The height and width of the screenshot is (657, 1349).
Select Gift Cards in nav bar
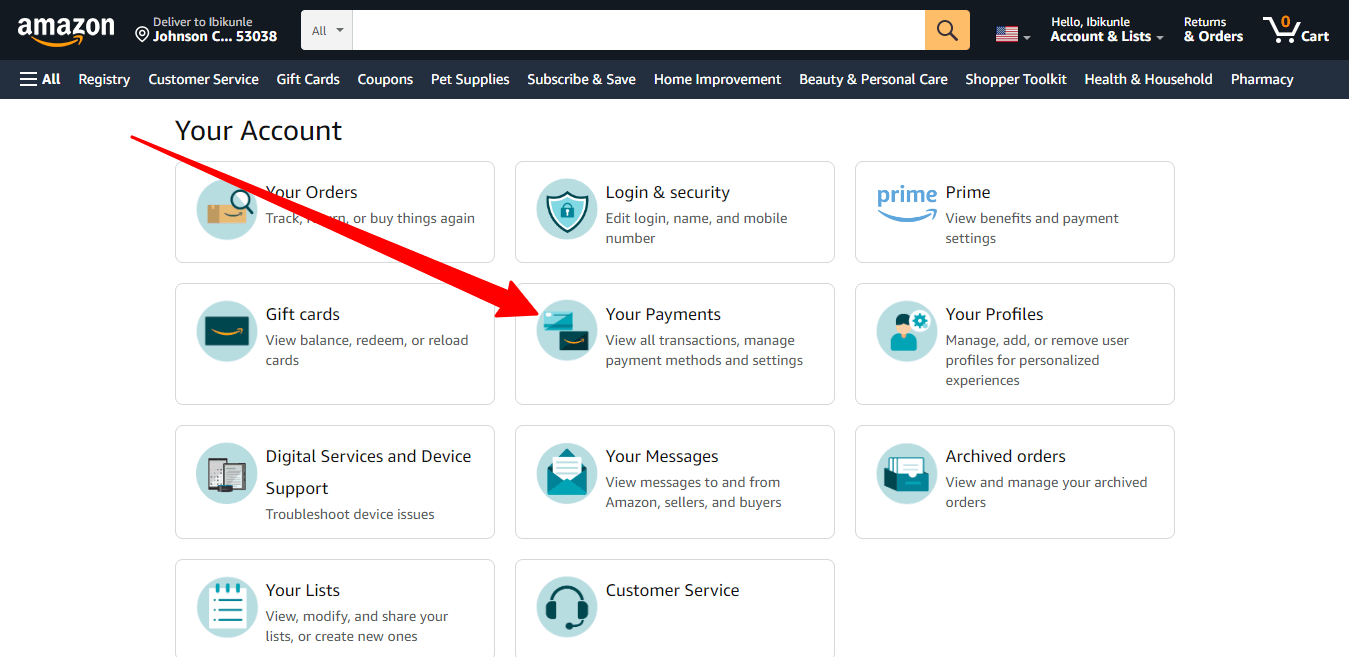pyautogui.click(x=308, y=79)
